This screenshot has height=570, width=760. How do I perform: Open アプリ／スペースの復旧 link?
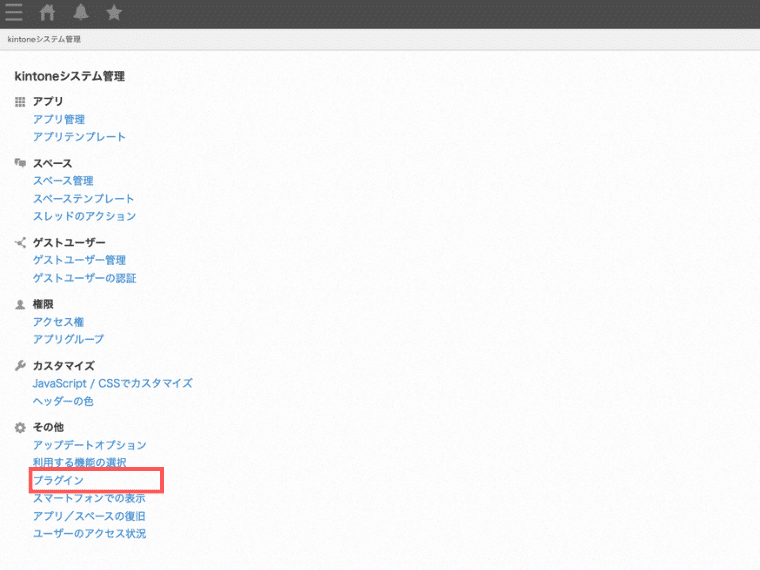pos(89,516)
